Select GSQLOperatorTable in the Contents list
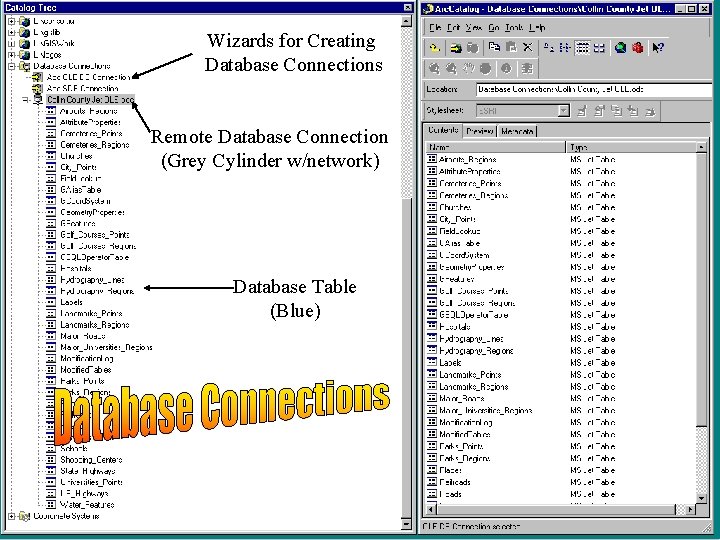Image resolution: width=720 pixels, height=540 pixels. click(x=473, y=315)
